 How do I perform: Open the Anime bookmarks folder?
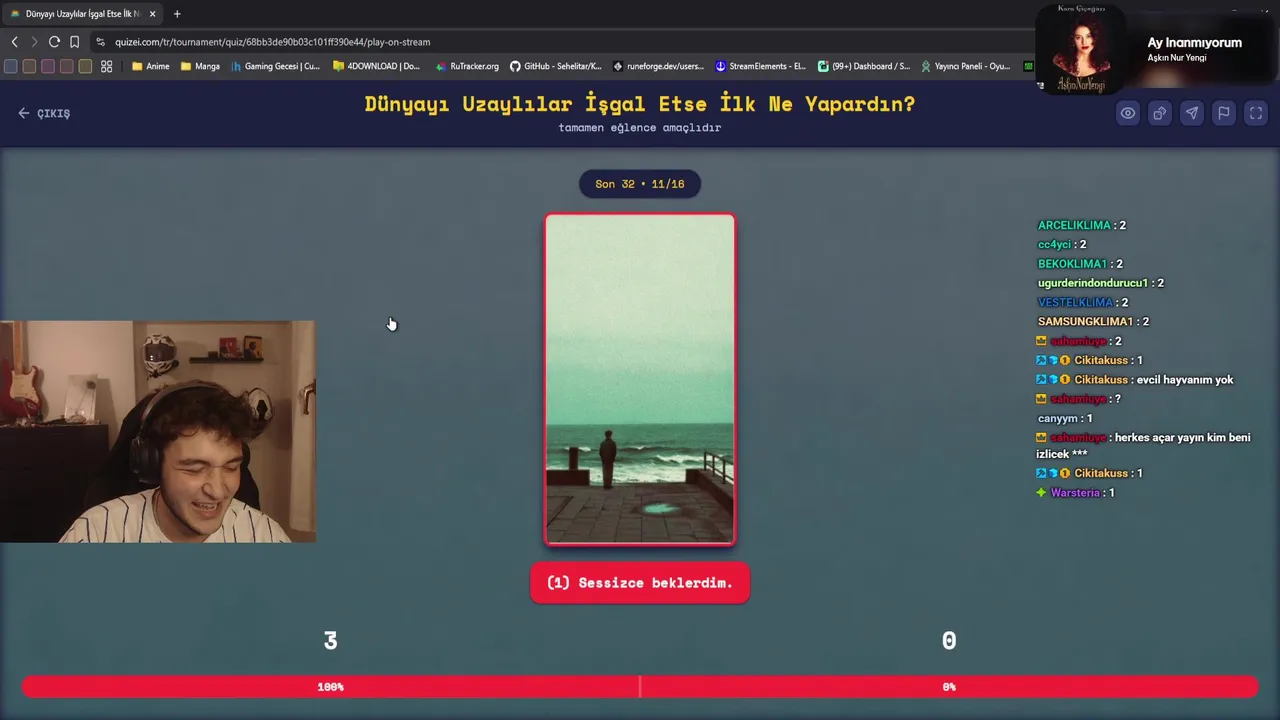point(151,66)
